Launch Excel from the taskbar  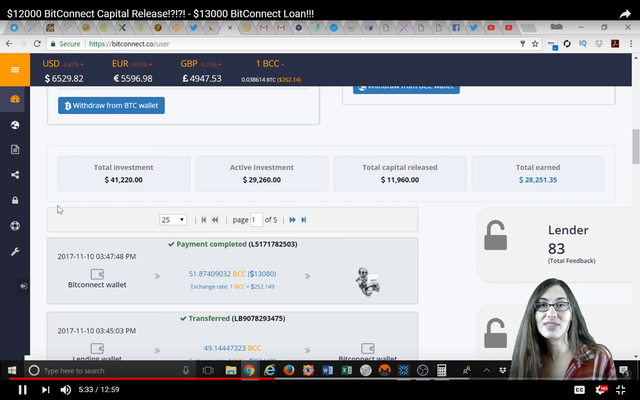tap(347, 371)
